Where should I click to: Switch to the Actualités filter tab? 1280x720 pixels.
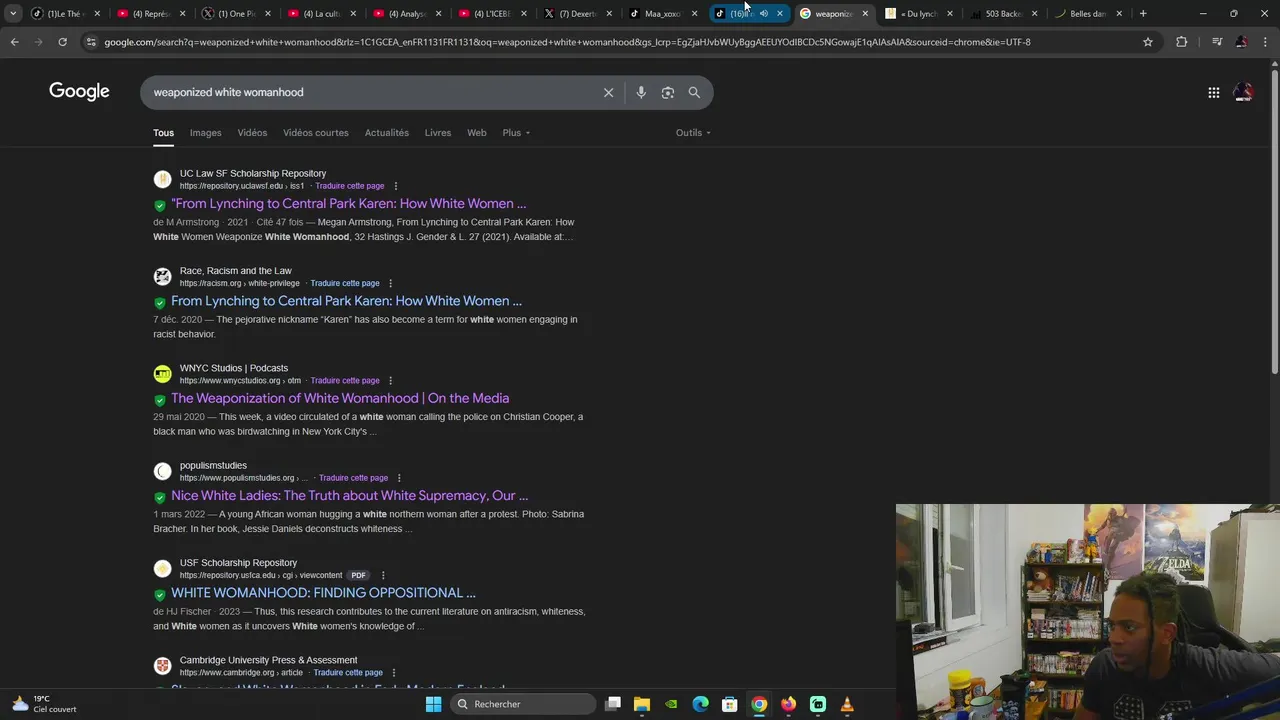(387, 133)
